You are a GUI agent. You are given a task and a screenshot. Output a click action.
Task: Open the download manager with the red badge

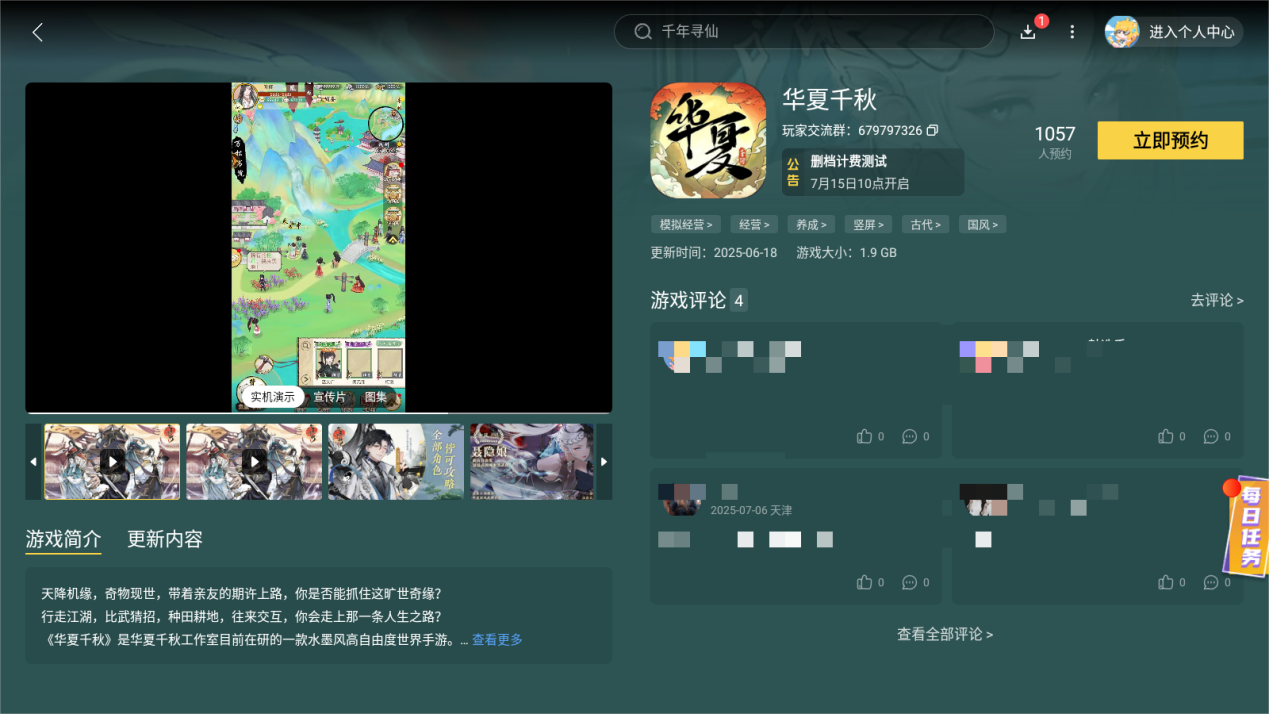point(1027,31)
